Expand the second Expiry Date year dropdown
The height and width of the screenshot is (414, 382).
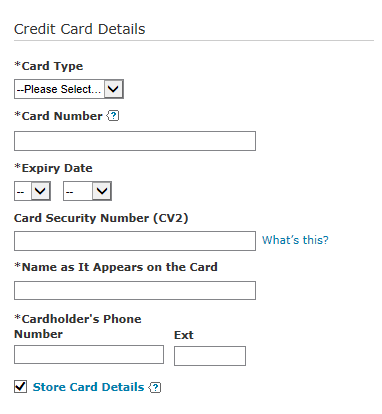click(x=87, y=191)
